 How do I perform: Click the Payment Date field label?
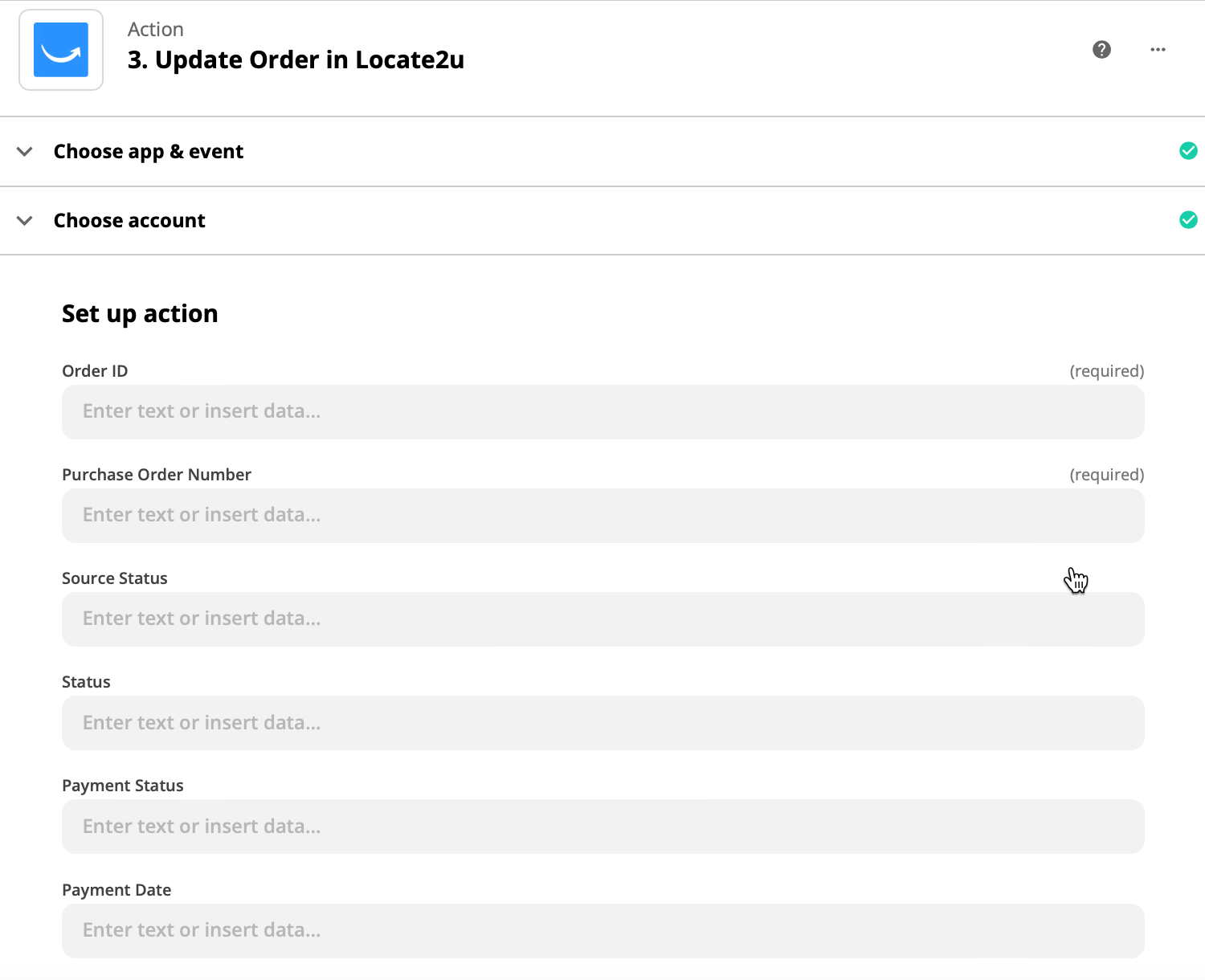116,890
